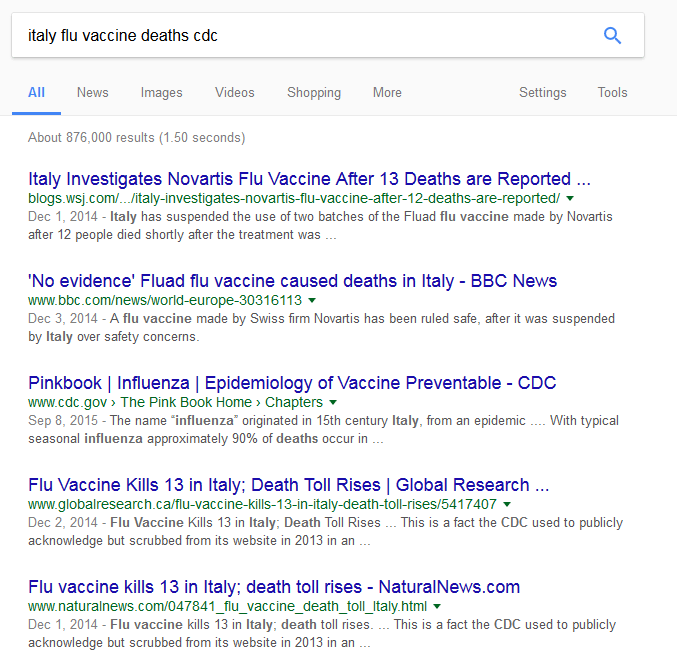
Task: Expand dropdown arrow next to bbc.com URL
Action: (312, 300)
